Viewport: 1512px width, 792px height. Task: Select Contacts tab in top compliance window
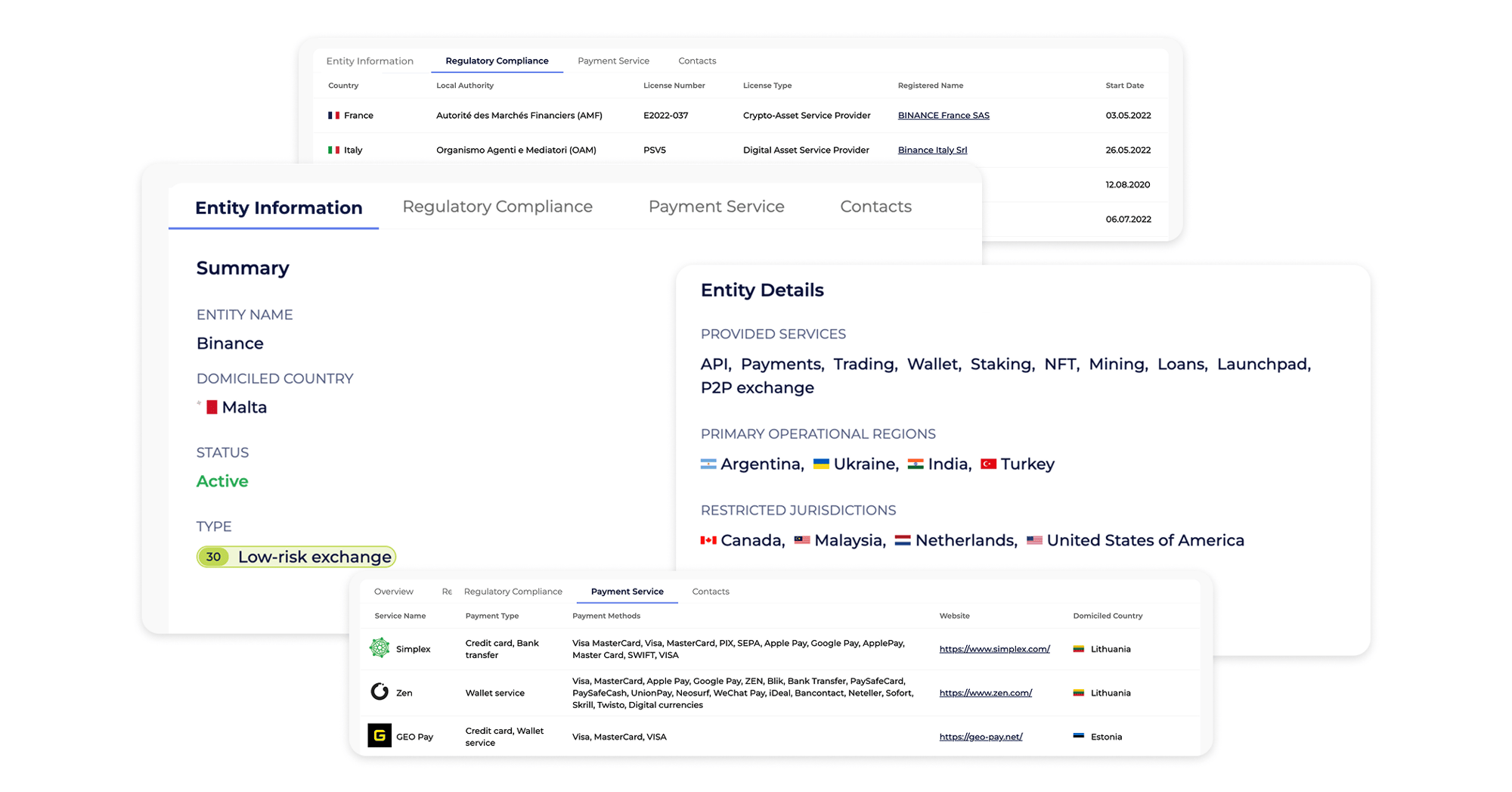click(x=697, y=61)
